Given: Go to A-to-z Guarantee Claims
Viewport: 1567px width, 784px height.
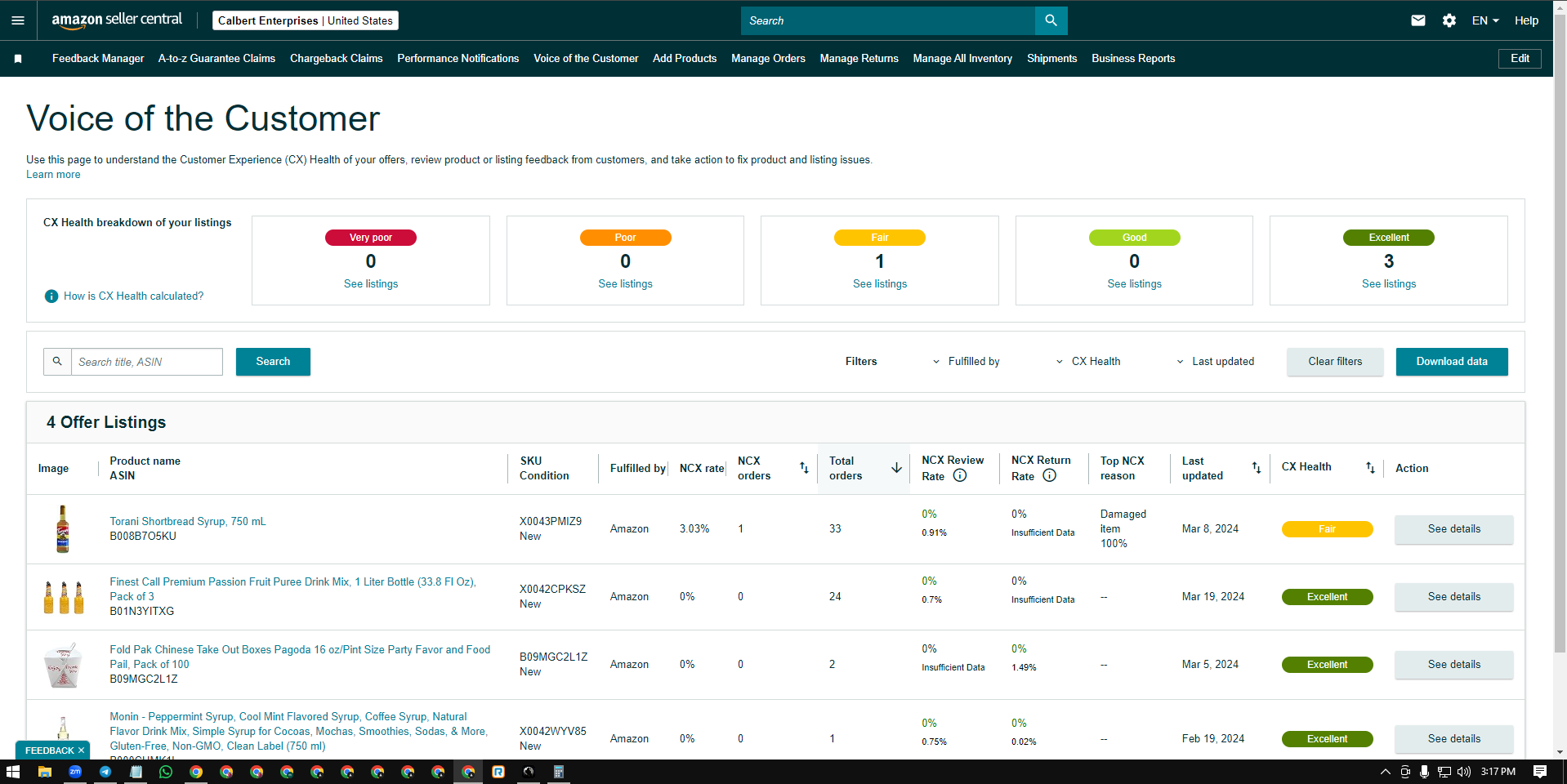Looking at the screenshot, I should 217,59.
